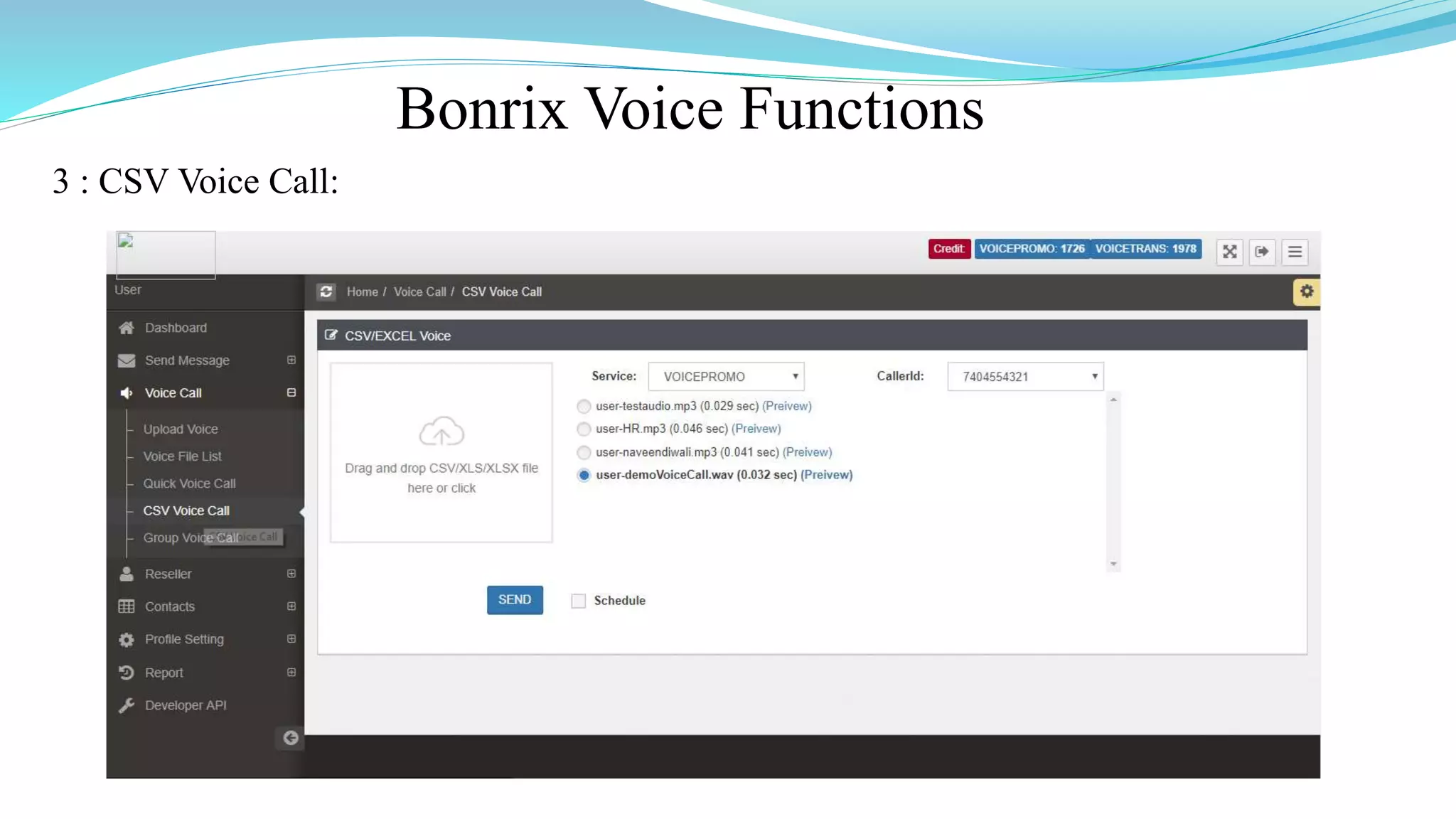Click the Report history icon
1456x819 pixels.
[x=127, y=673]
